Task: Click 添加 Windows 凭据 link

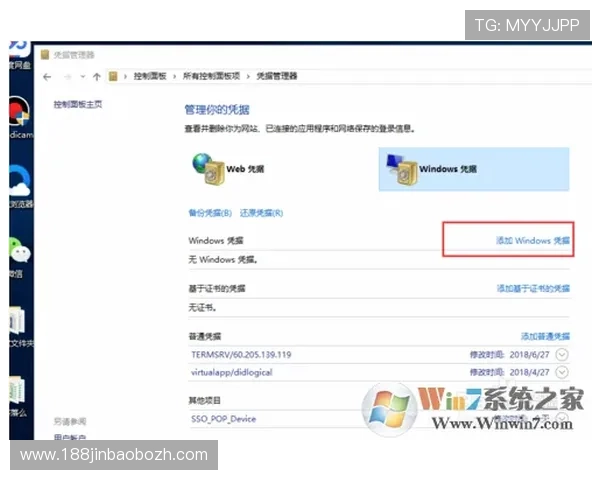Action: tap(533, 240)
